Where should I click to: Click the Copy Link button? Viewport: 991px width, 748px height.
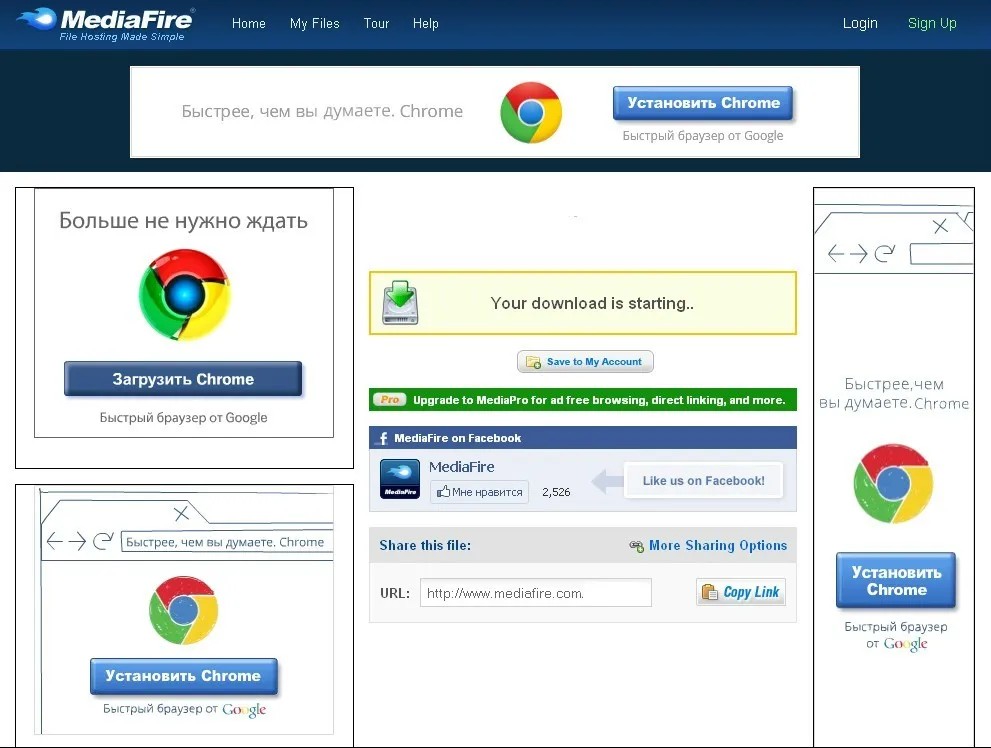[x=741, y=592]
